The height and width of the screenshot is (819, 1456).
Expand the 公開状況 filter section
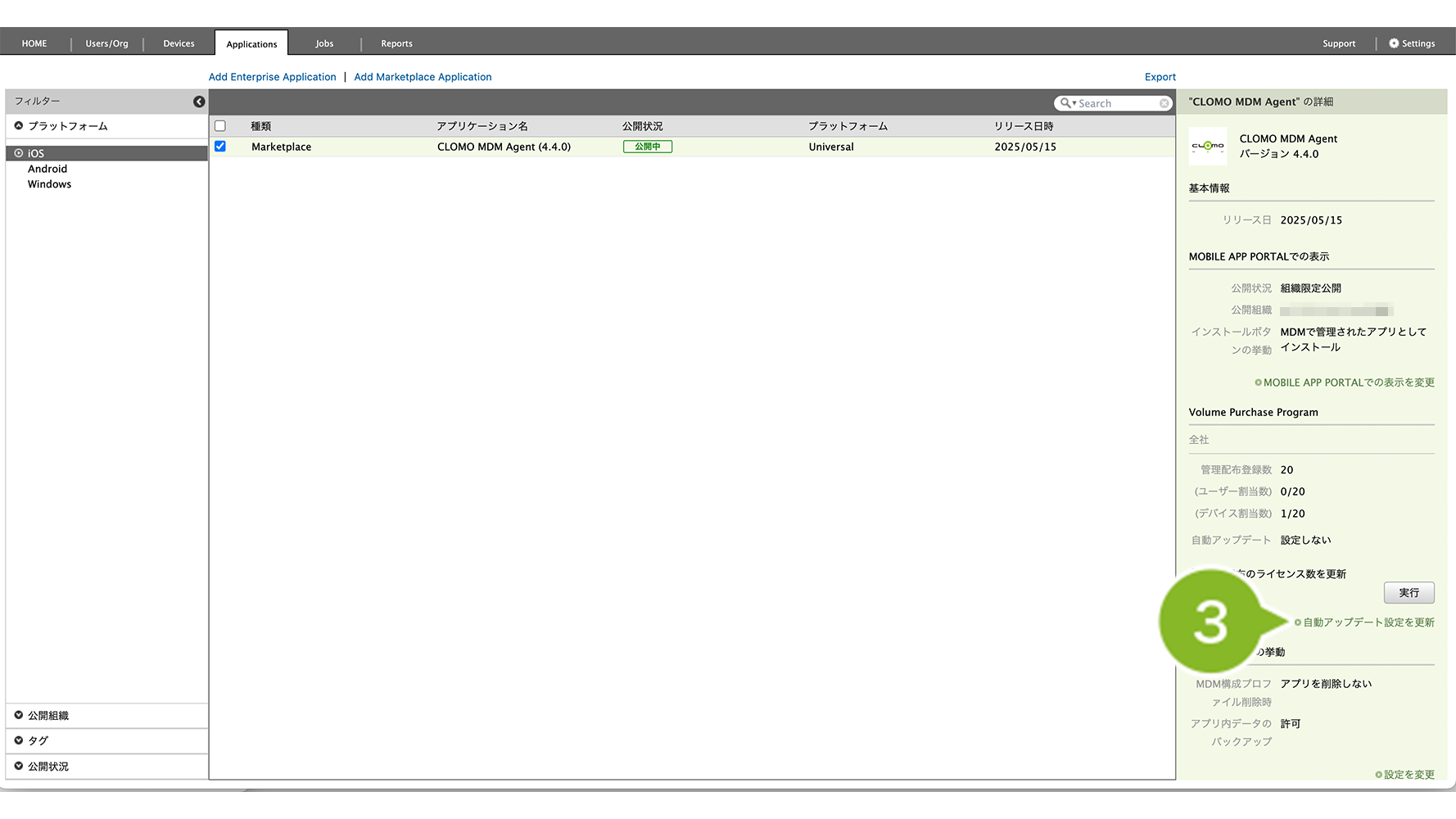click(19, 766)
